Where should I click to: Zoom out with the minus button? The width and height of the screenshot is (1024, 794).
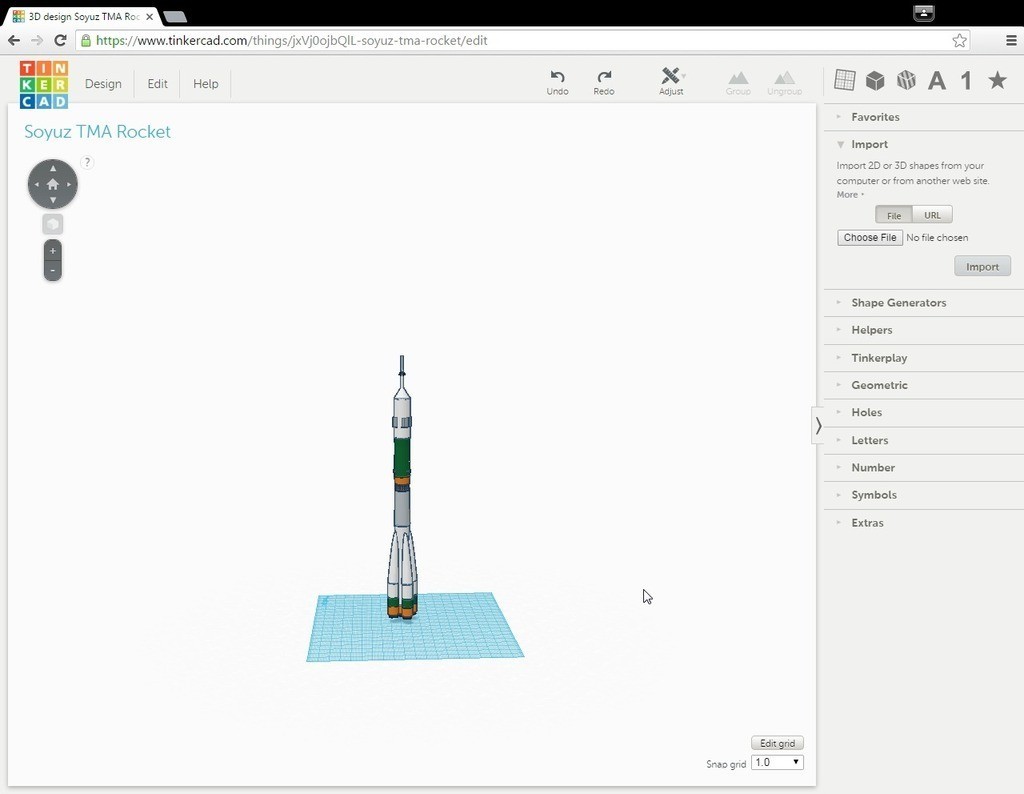53,270
